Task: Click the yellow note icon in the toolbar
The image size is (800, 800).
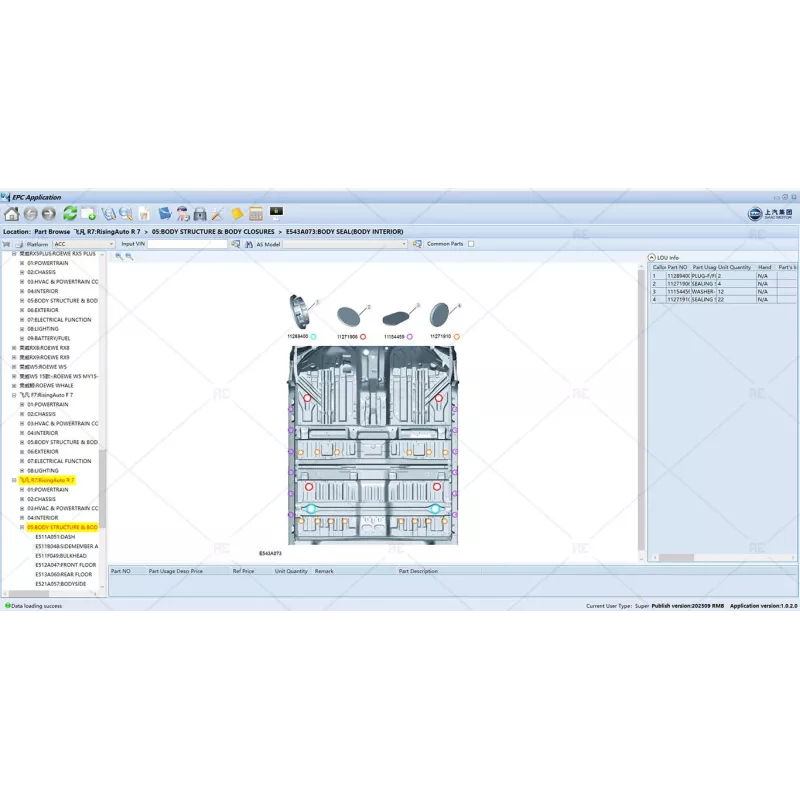Action: (236, 213)
